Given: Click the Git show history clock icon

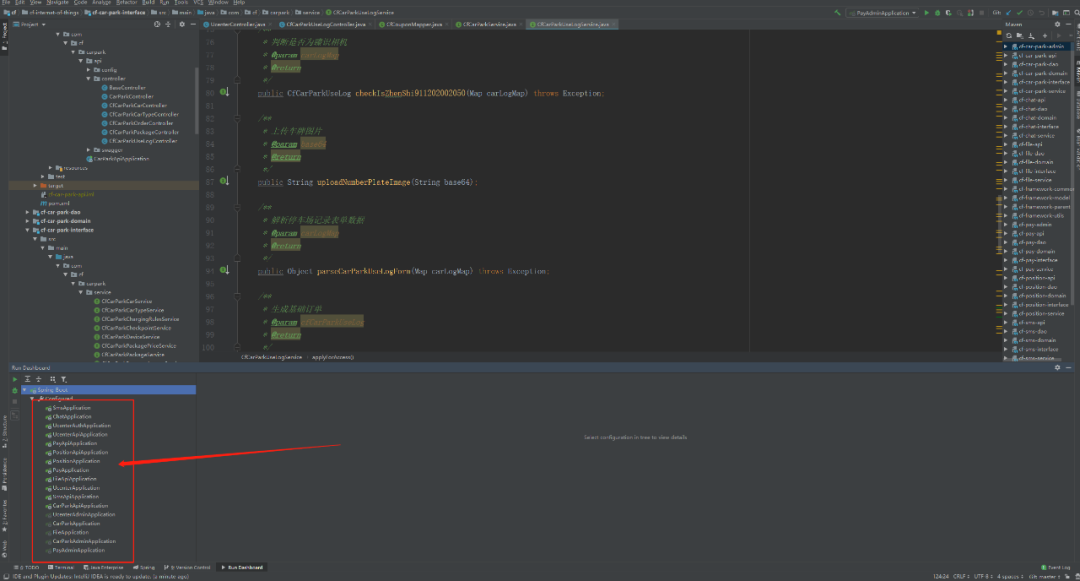Looking at the screenshot, I should (x=1030, y=13).
